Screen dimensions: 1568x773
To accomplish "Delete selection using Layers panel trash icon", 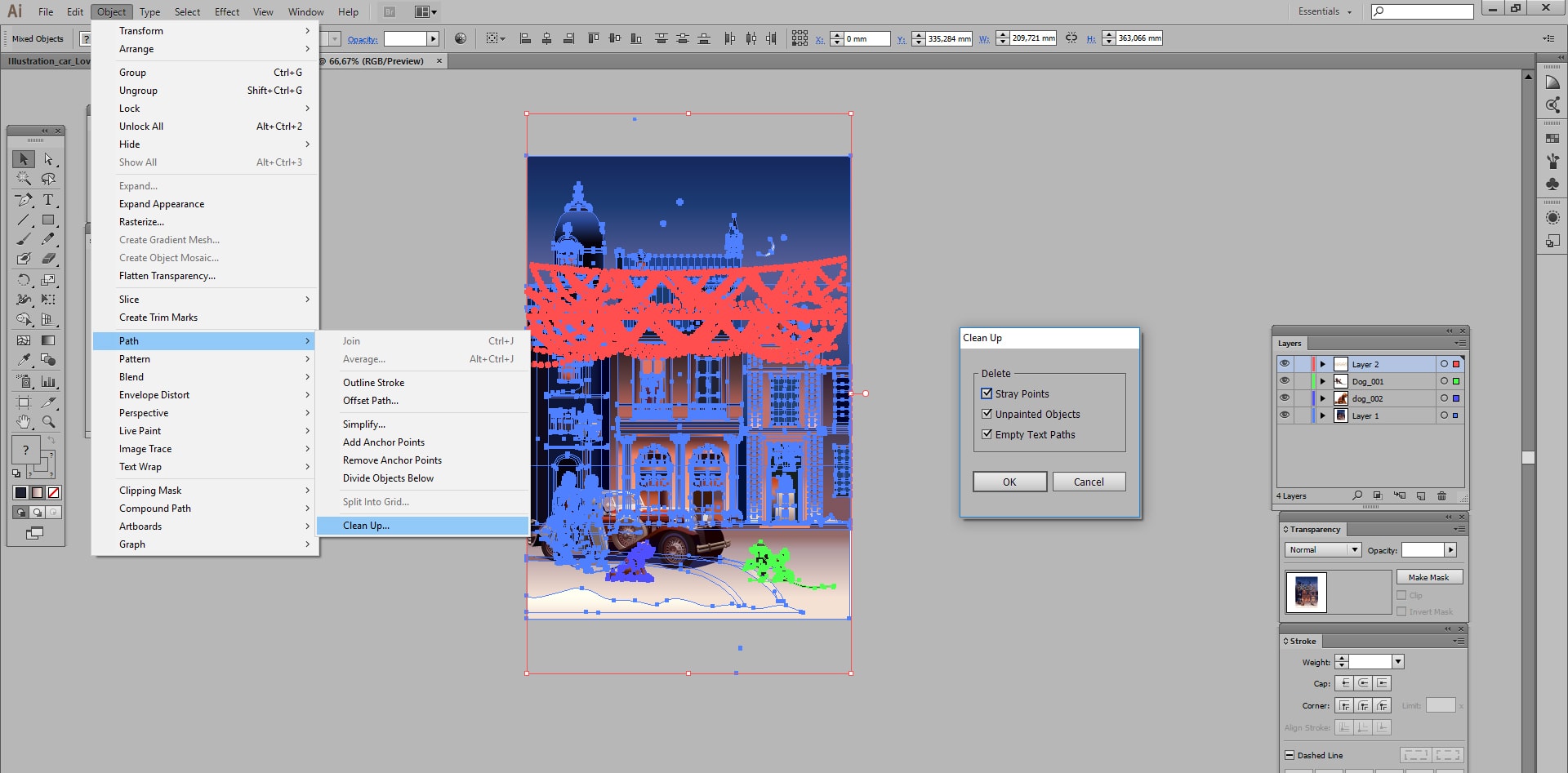I will click(x=1441, y=496).
